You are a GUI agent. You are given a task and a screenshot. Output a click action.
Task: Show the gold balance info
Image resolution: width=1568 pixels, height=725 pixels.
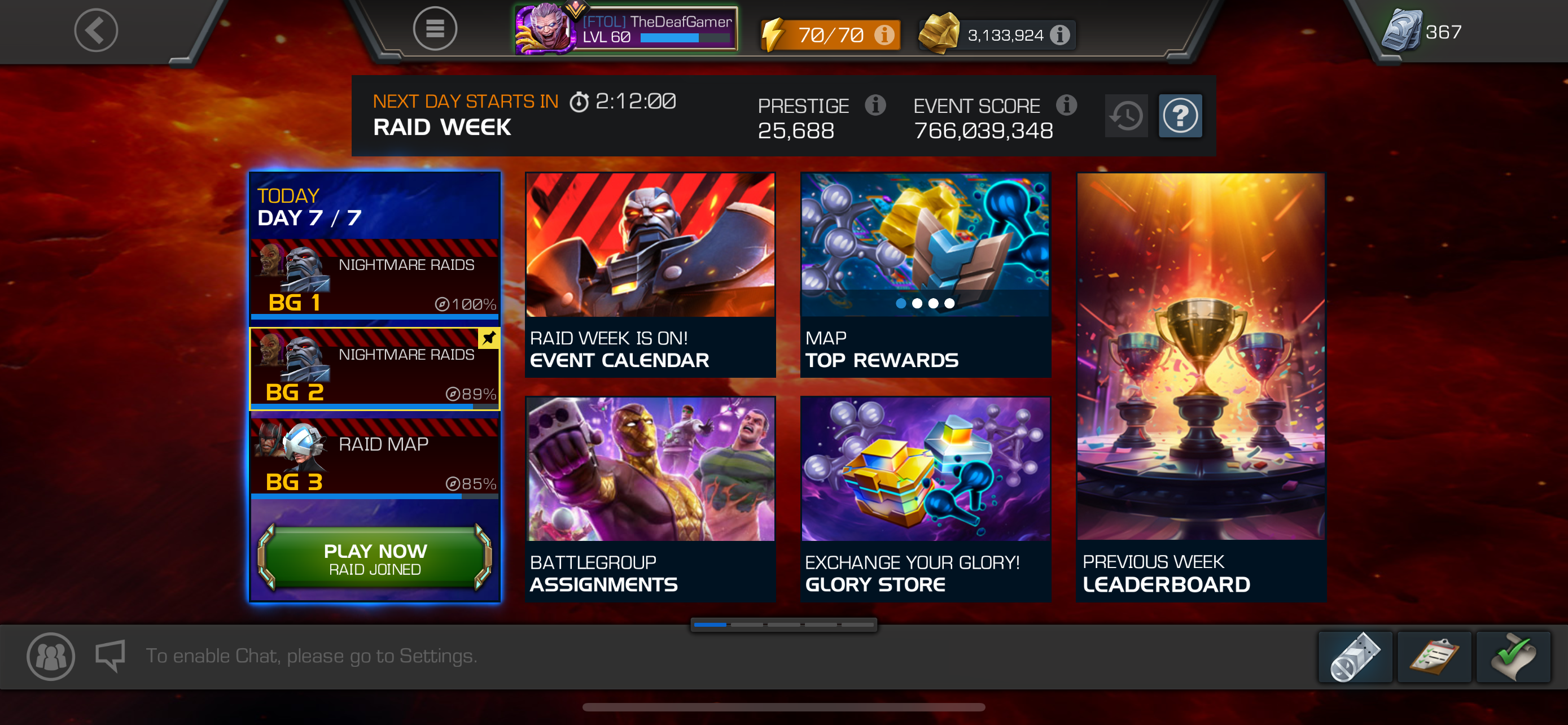(x=1060, y=36)
